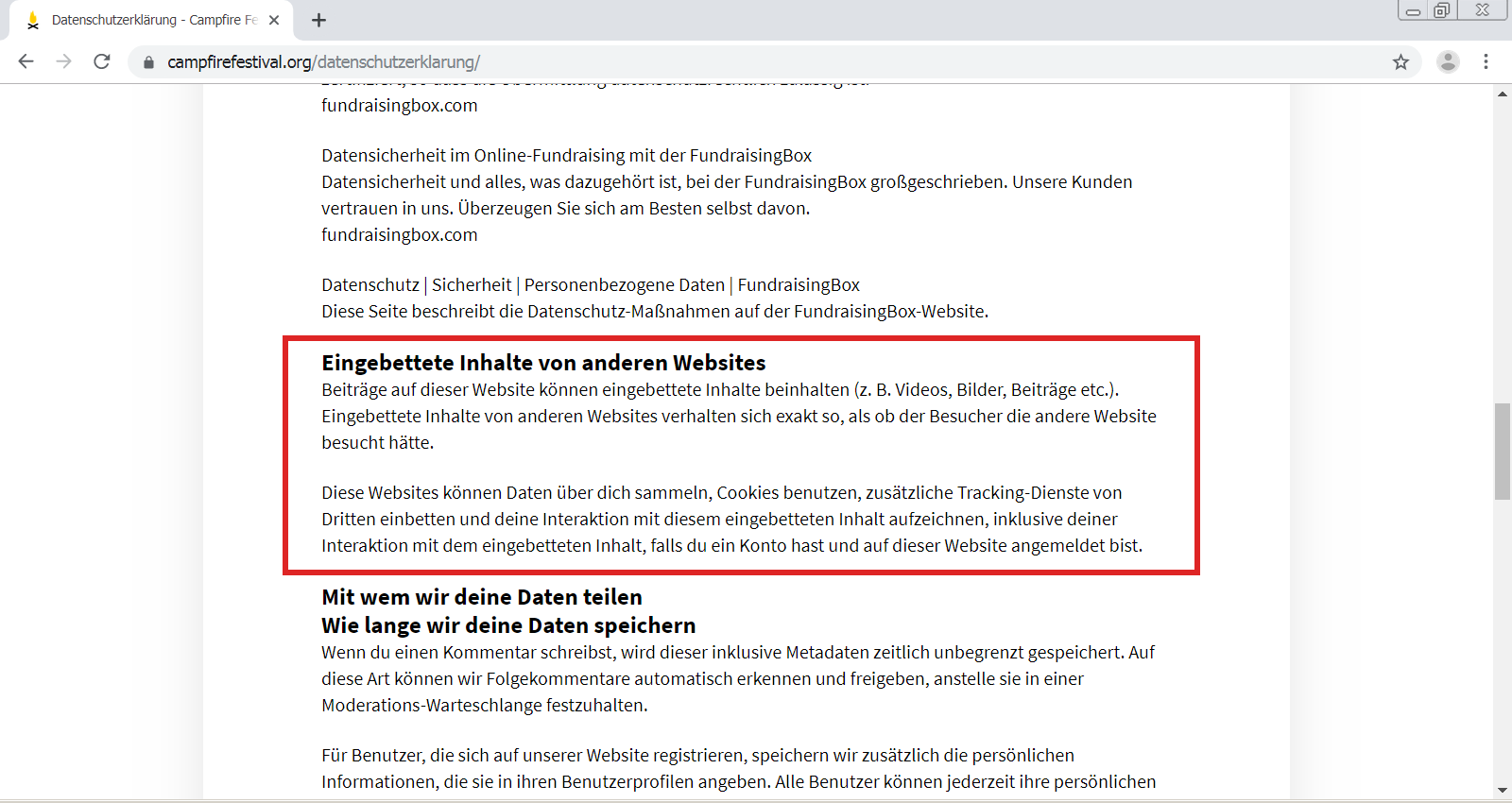Click text 'Diese Seite beschreibt die Datenschutz-Maßnahmen'
Viewport: 1512px width, 803px height.
[x=655, y=312]
